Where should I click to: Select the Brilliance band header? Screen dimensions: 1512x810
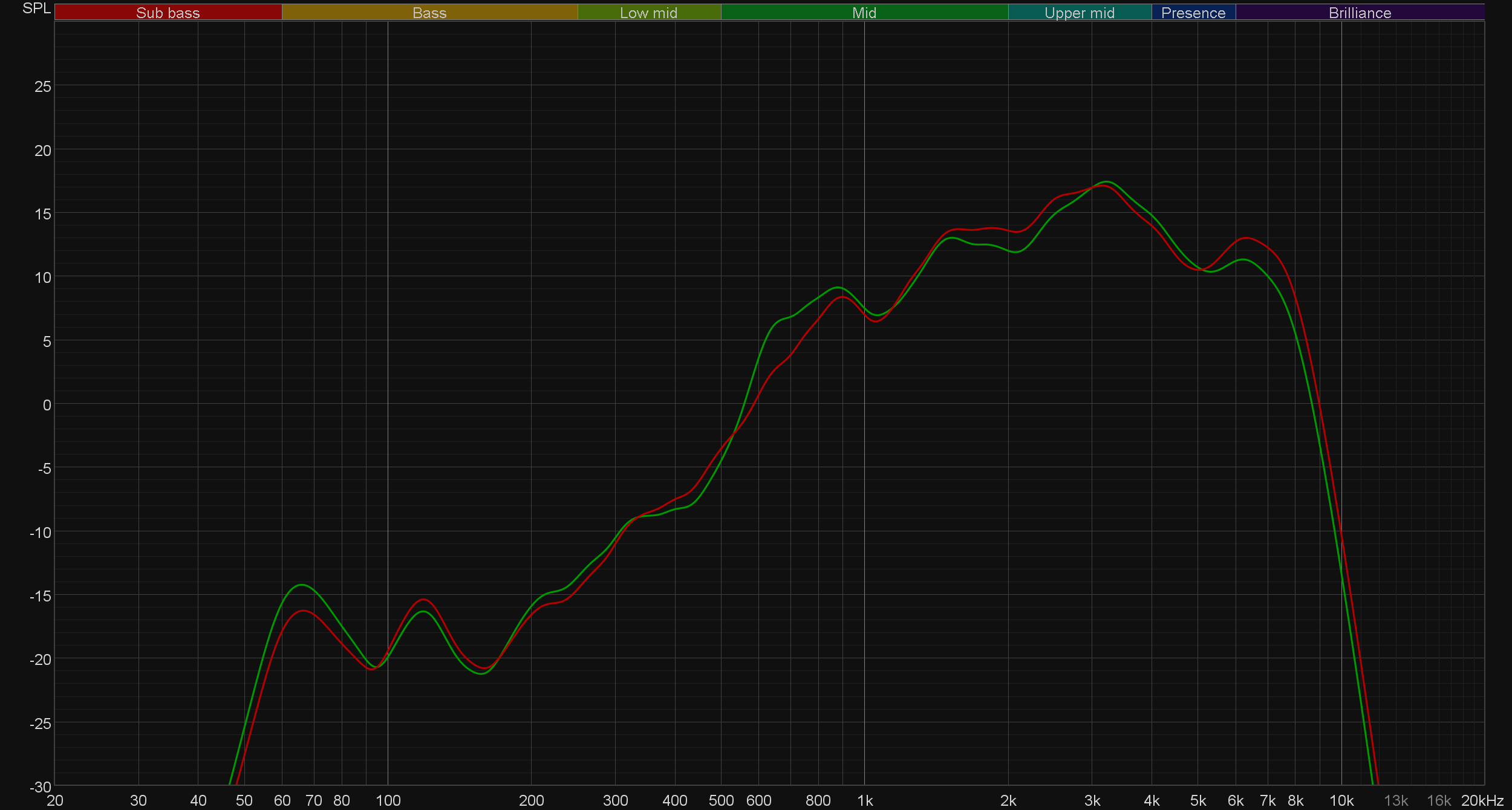pyautogui.click(x=1360, y=13)
